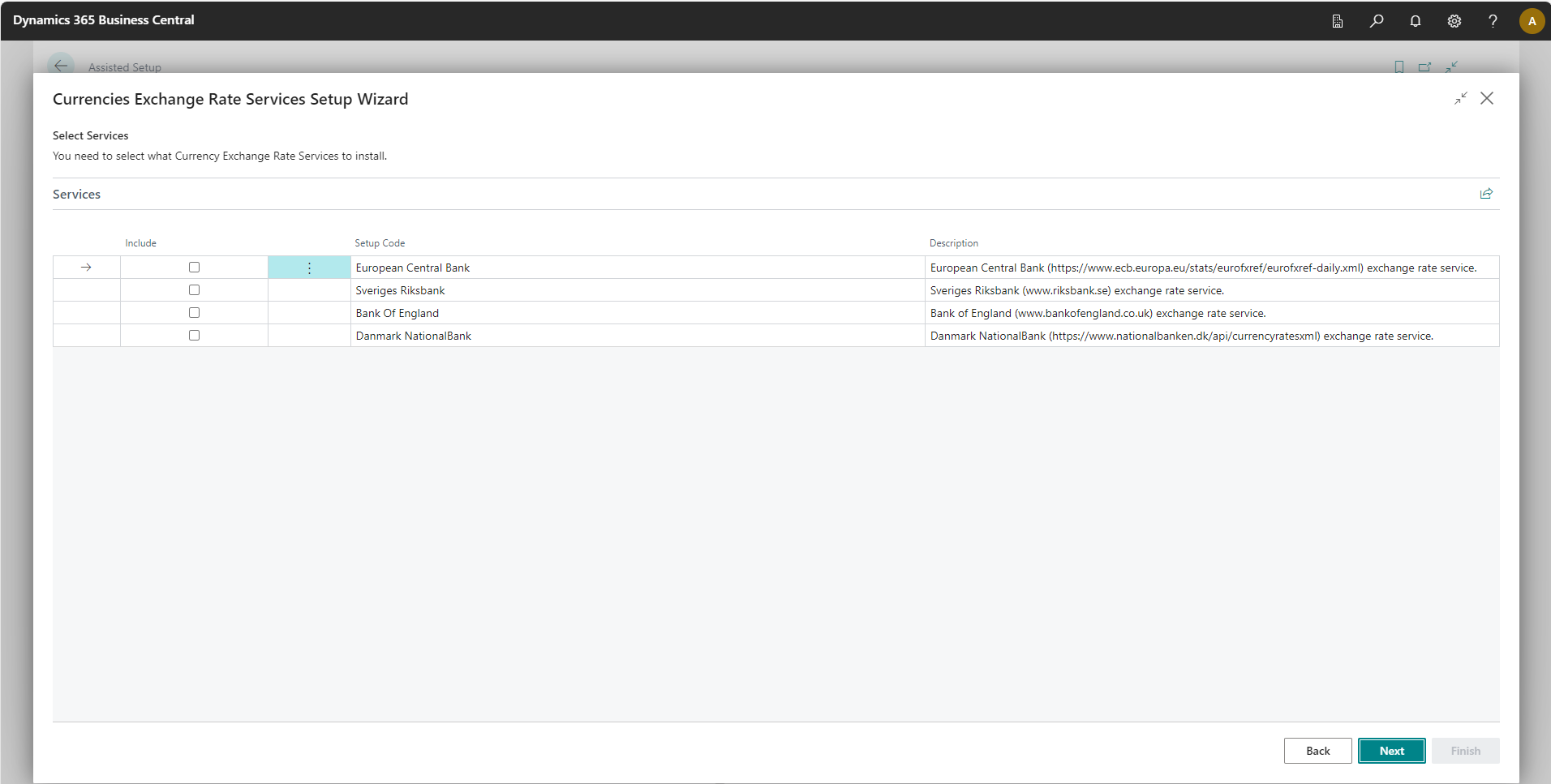The width and height of the screenshot is (1551, 784).
Task: Open the available companies icon
Action: click(1338, 20)
